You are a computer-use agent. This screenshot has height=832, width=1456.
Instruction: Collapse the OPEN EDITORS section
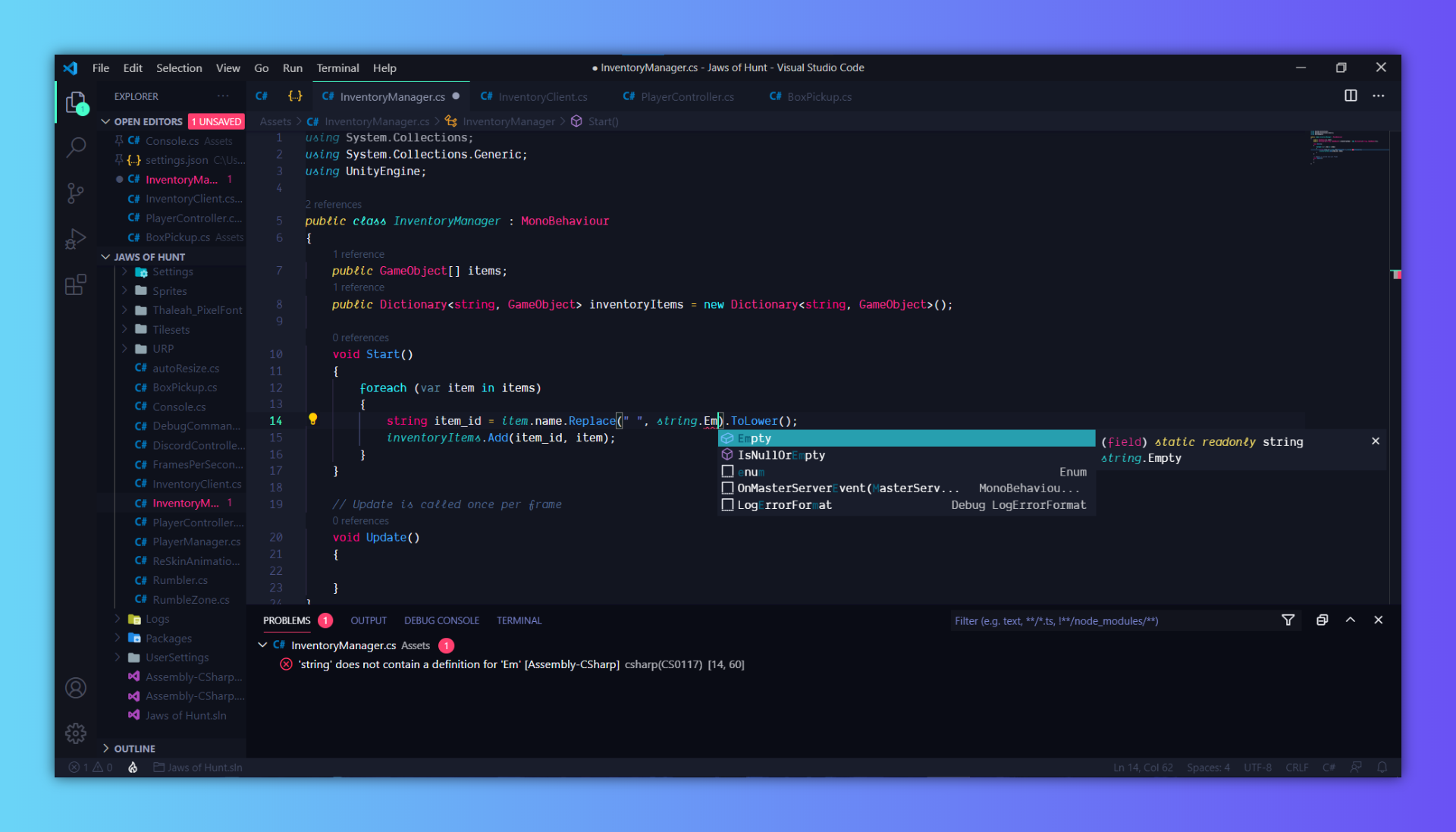pos(106,121)
